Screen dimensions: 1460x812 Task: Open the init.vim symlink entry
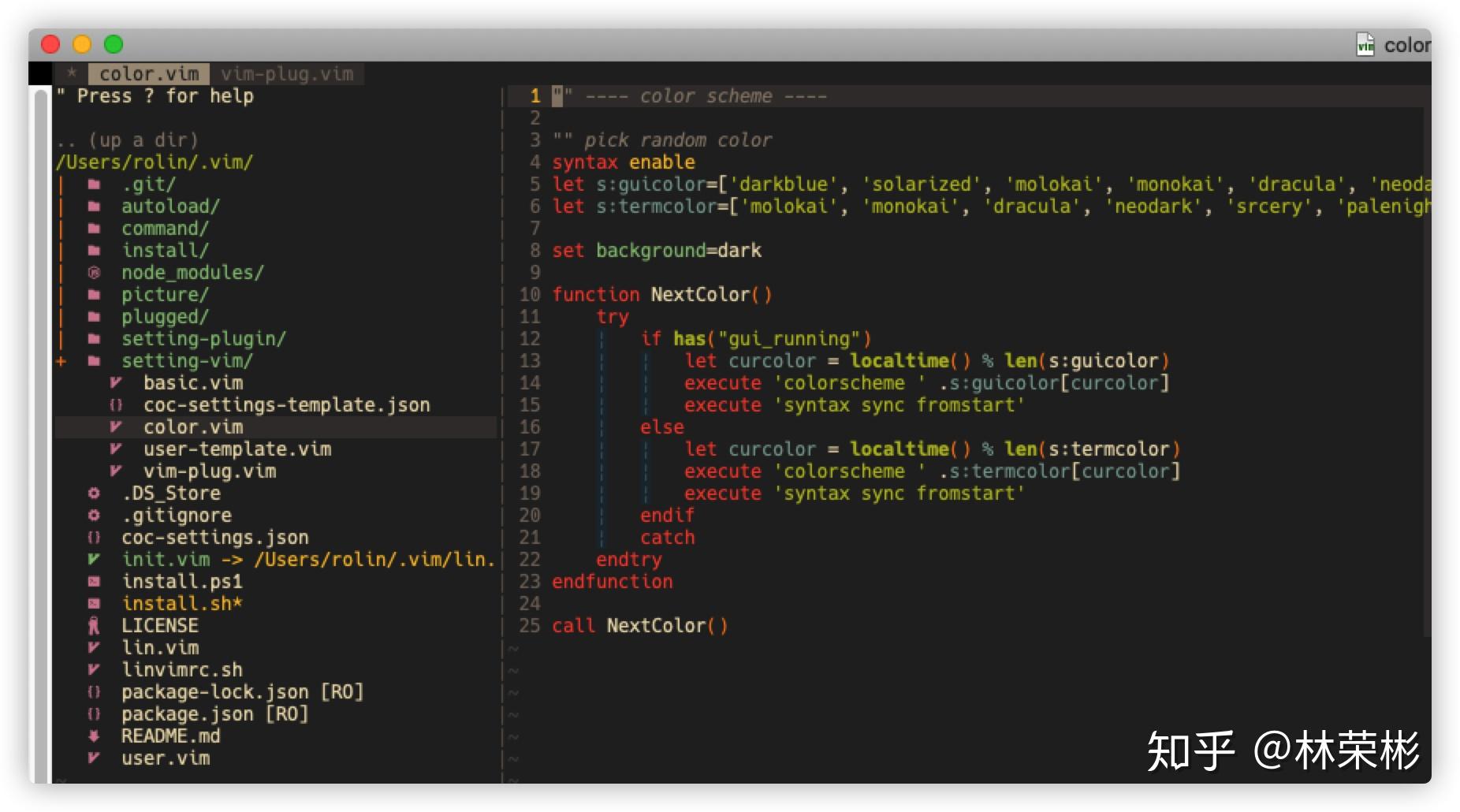coord(166,559)
